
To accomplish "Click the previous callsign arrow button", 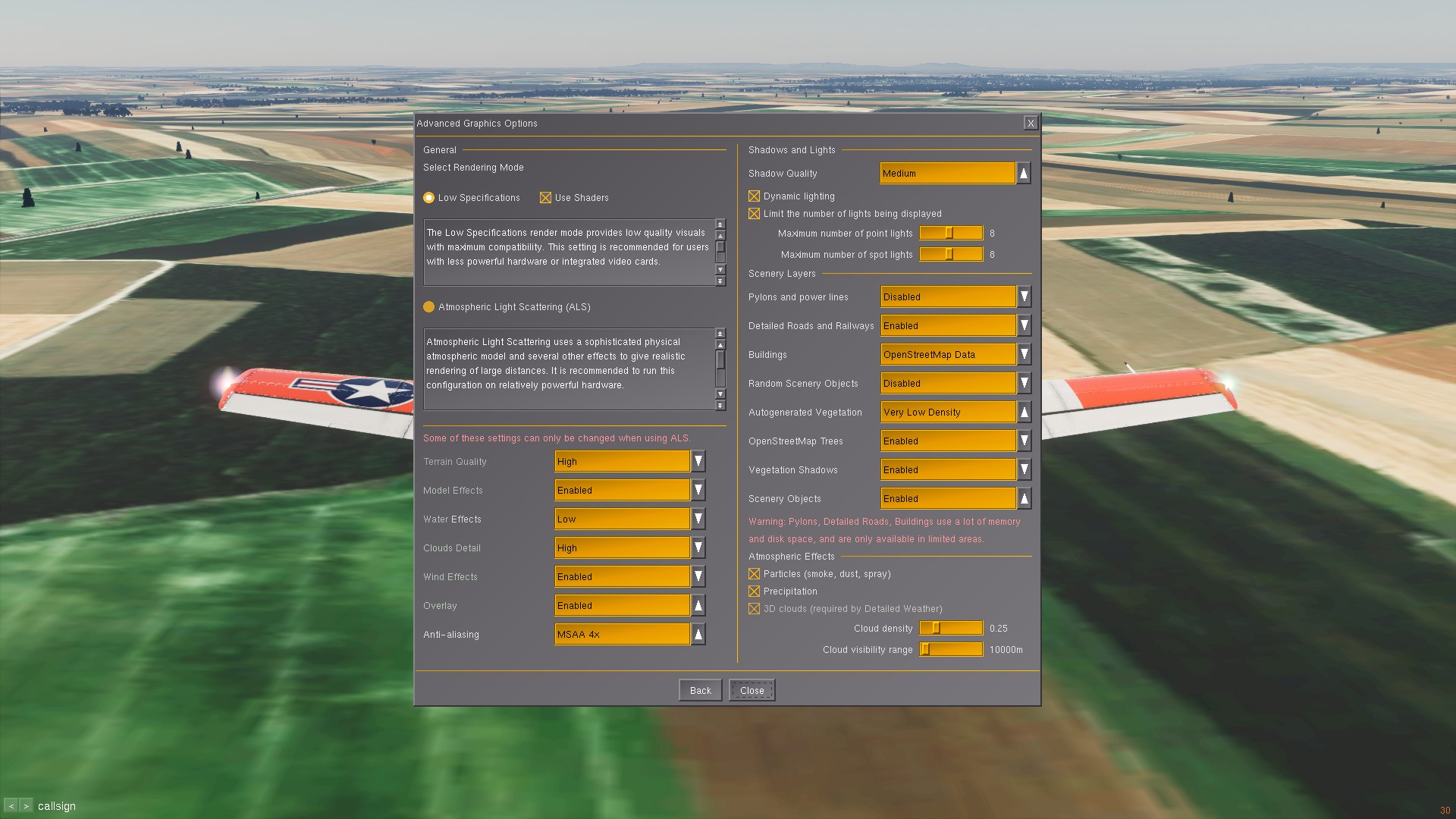I will [x=11, y=806].
